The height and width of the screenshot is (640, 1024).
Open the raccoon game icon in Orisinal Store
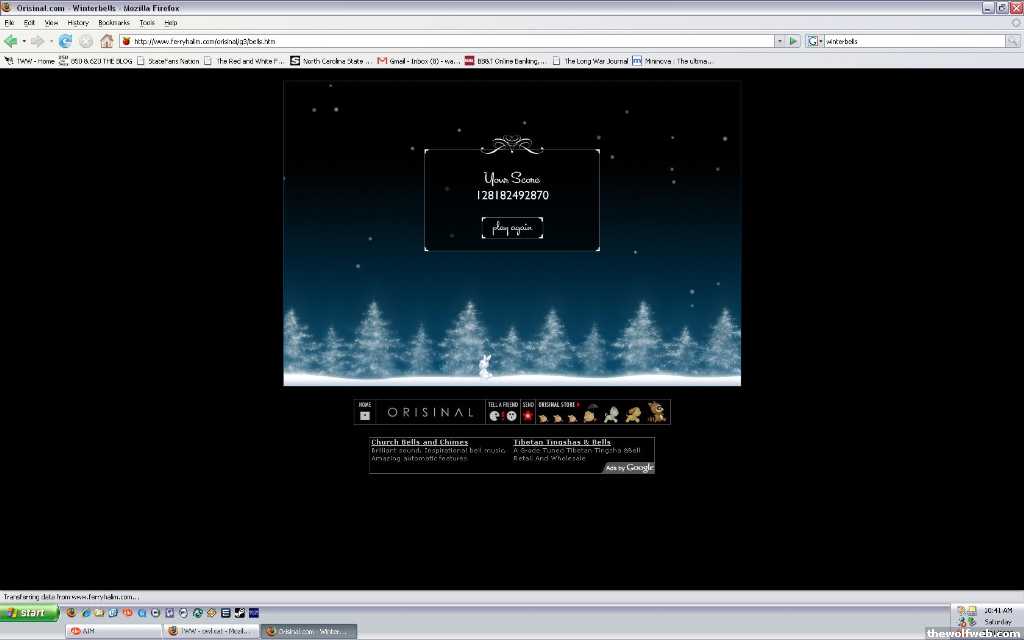pyautogui.click(x=656, y=412)
